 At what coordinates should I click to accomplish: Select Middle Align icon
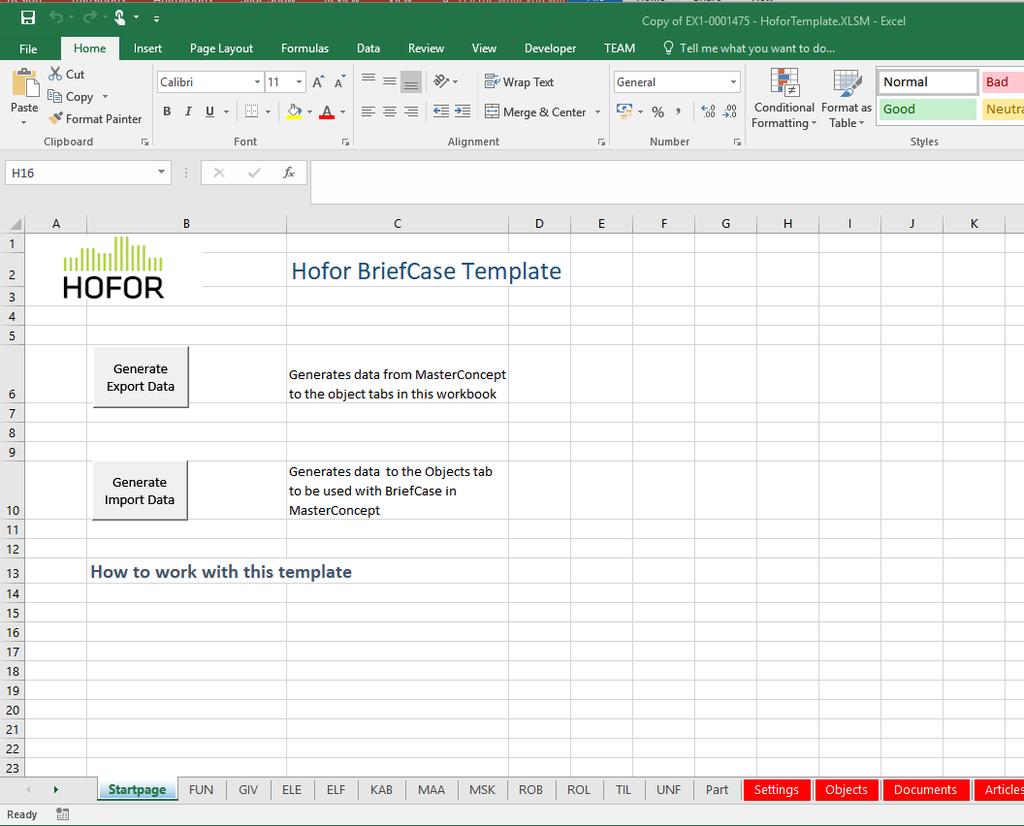pos(390,82)
